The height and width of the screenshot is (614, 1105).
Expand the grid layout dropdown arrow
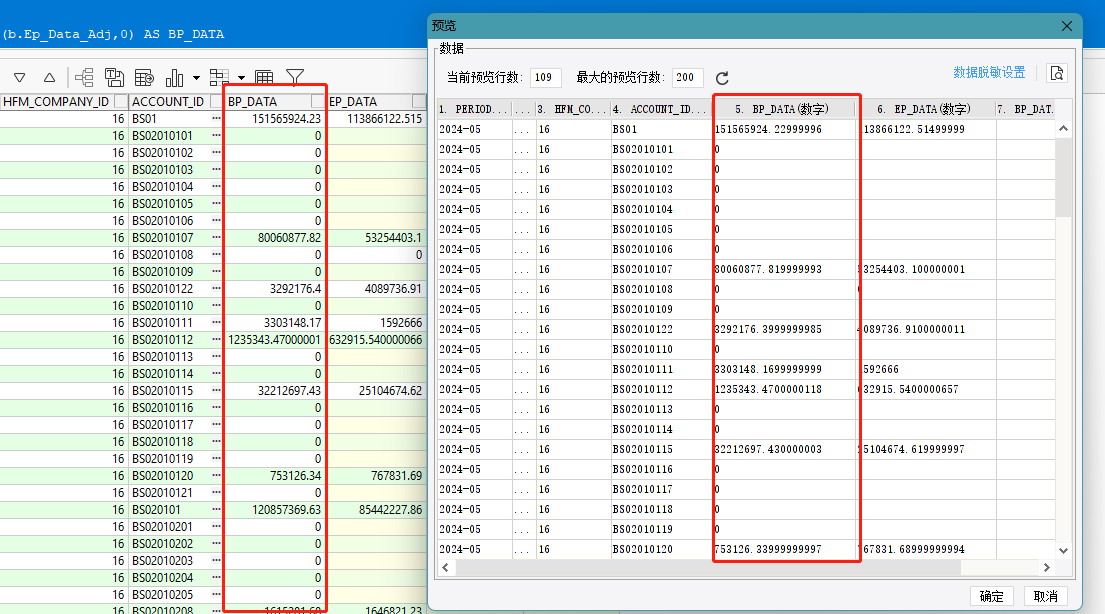pyautogui.click(x=241, y=78)
